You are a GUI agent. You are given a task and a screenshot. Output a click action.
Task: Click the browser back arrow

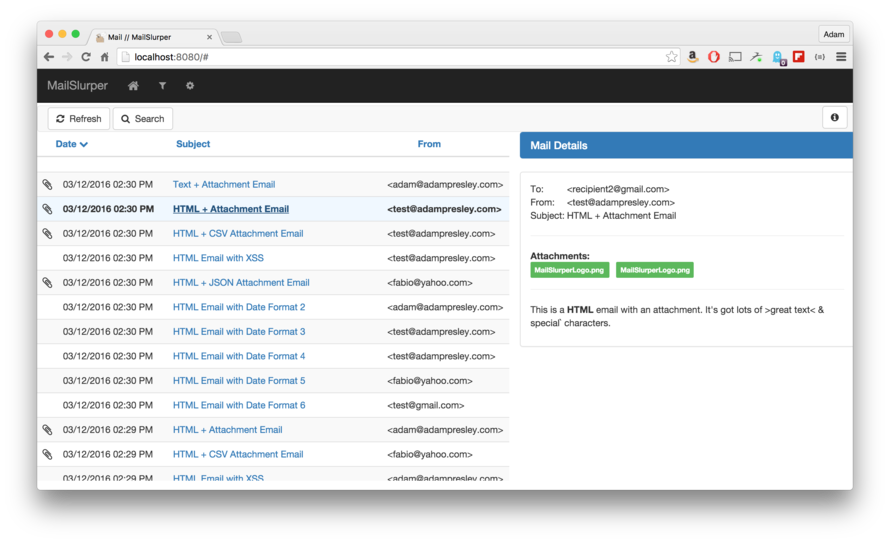49,57
